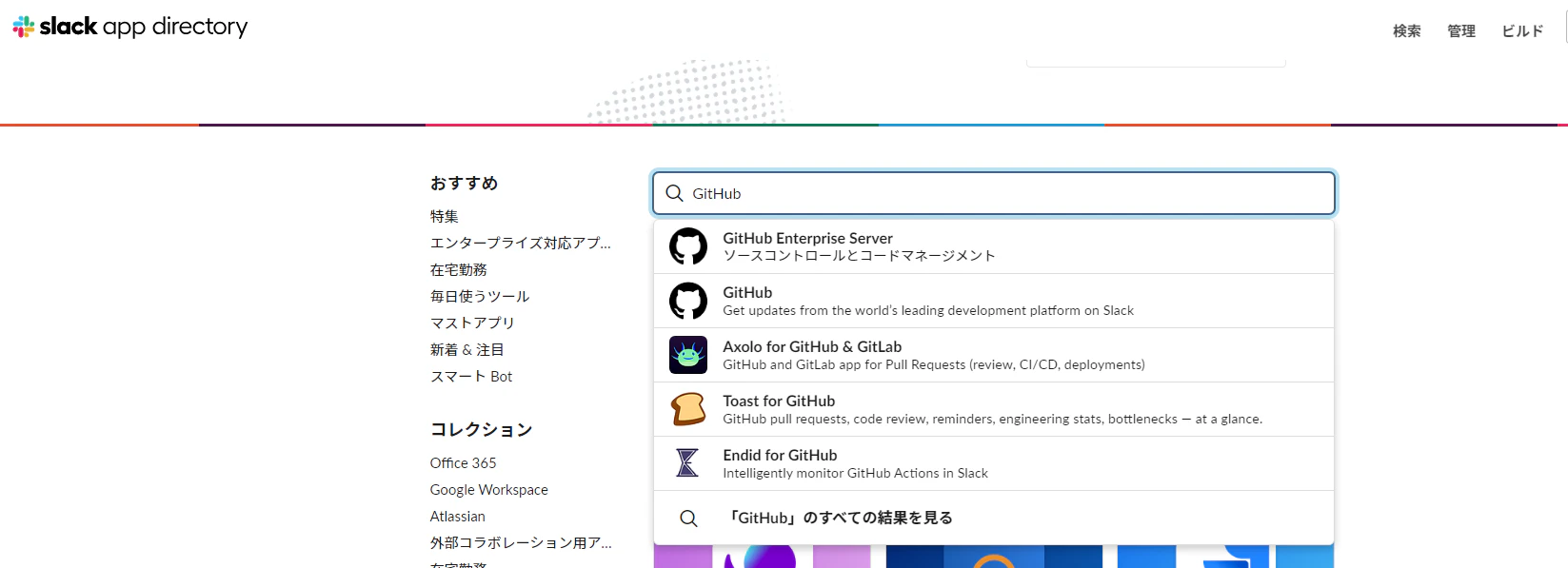Open 新着 & 注目 sidebar link
Screen dimensions: 1568x568
click(x=467, y=349)
